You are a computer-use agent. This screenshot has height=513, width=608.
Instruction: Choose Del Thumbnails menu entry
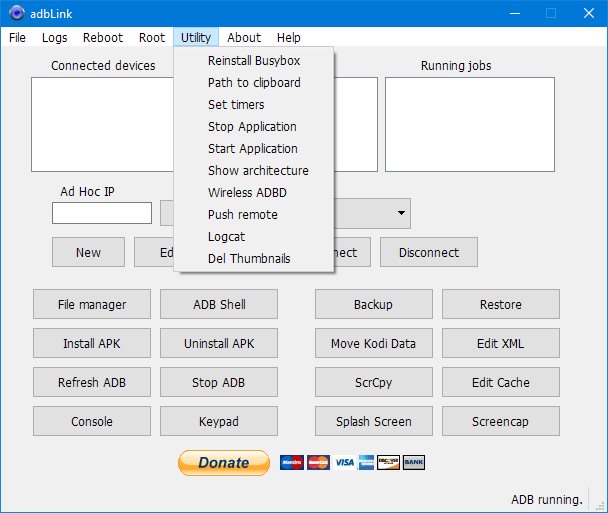tap(254, 259)
